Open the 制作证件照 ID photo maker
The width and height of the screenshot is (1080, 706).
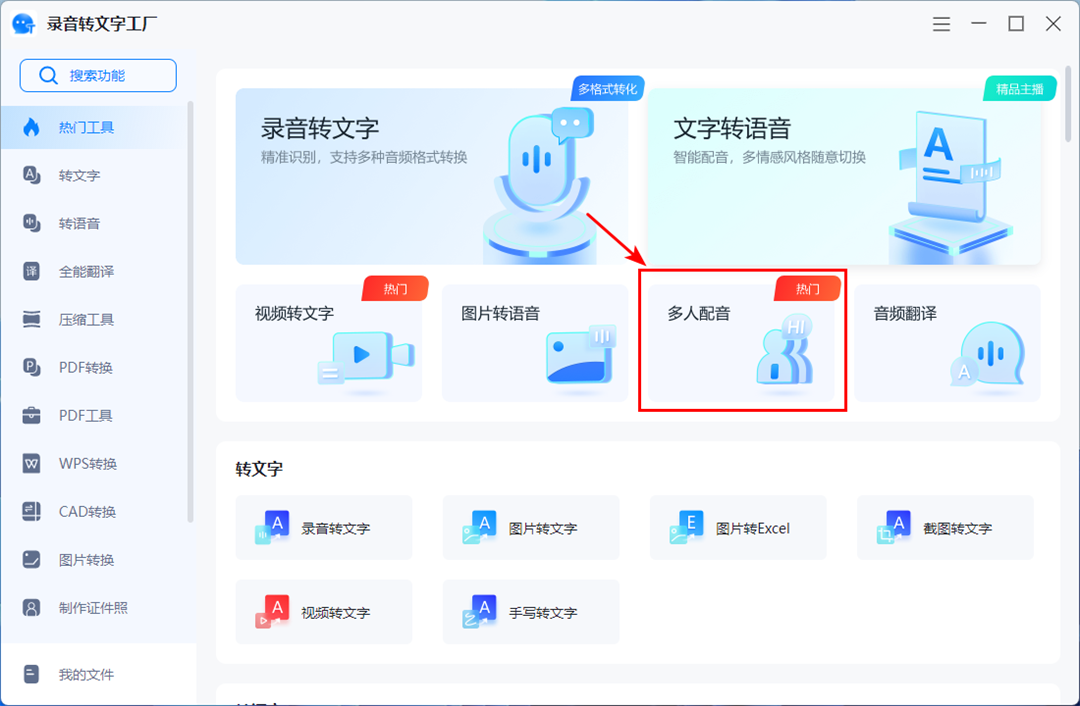point(65,607)
